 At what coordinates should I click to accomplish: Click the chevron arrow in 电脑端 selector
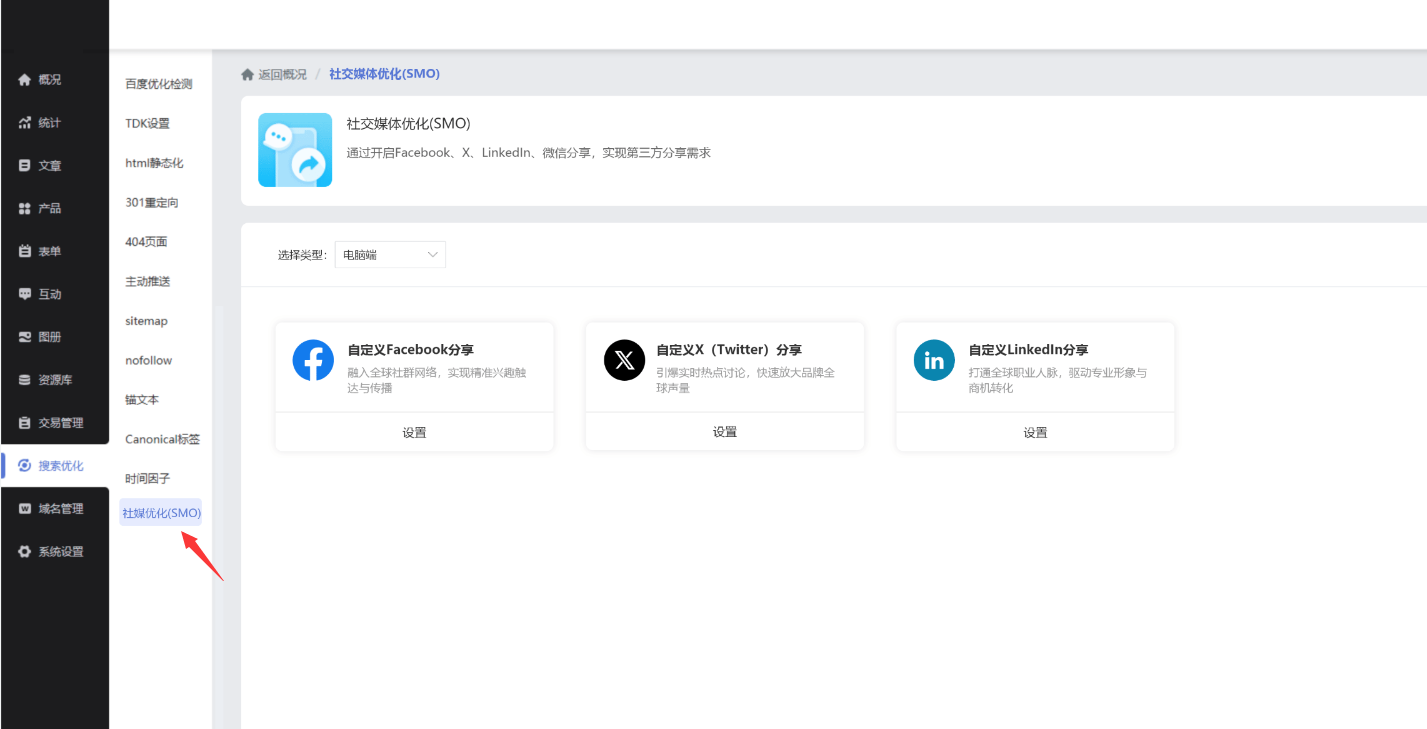pyautogui.click(x=433, y=255)
